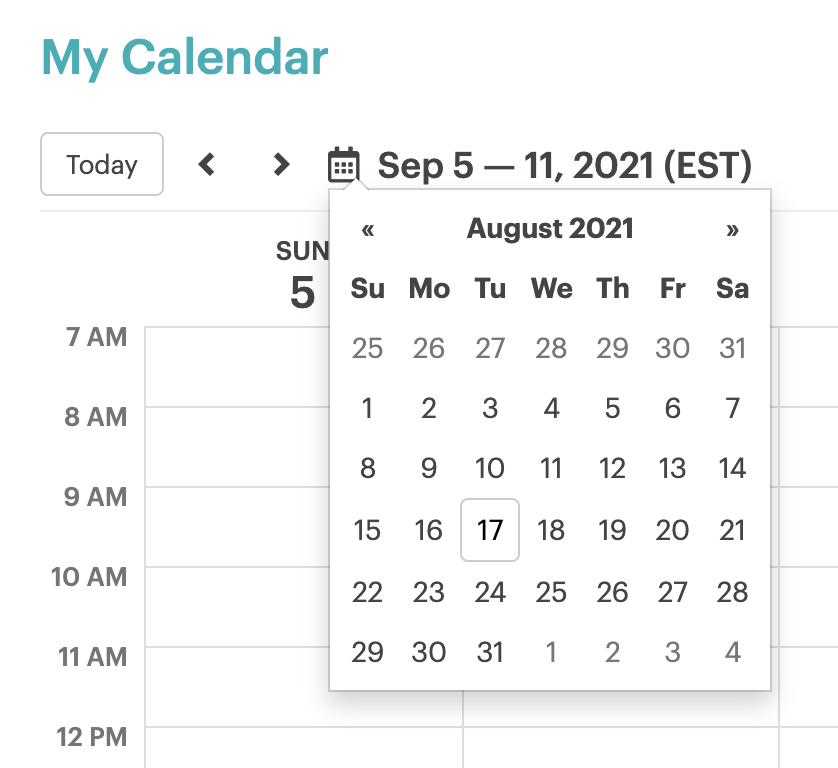This screenshot has width=838, height=768.
Task: Advance to next week with right chevron
Action: pos(281,165)
